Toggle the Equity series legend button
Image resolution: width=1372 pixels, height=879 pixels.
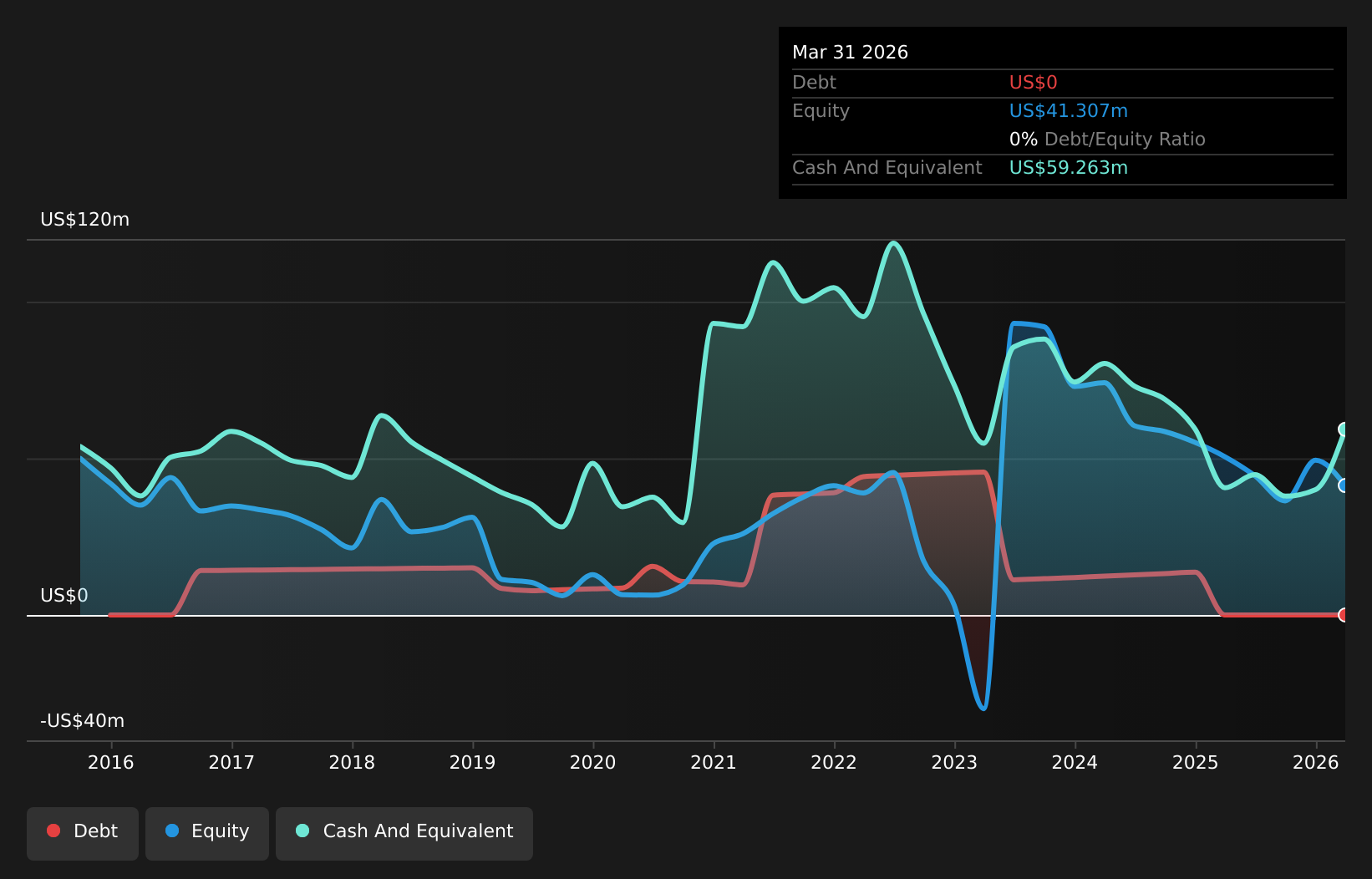click(x=207, y=833)
